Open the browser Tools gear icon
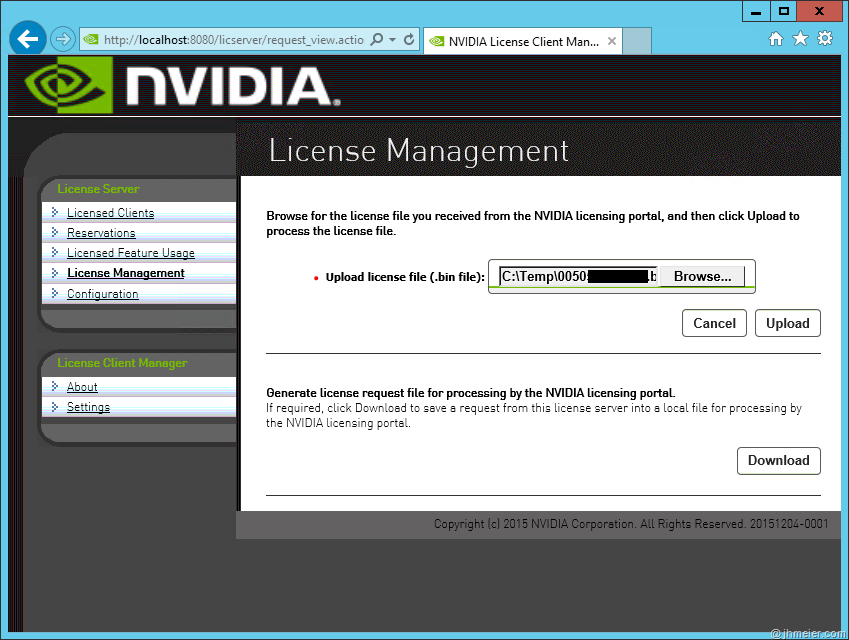The width and height of the screenshot is (849, 640). (x=824, y=39)
